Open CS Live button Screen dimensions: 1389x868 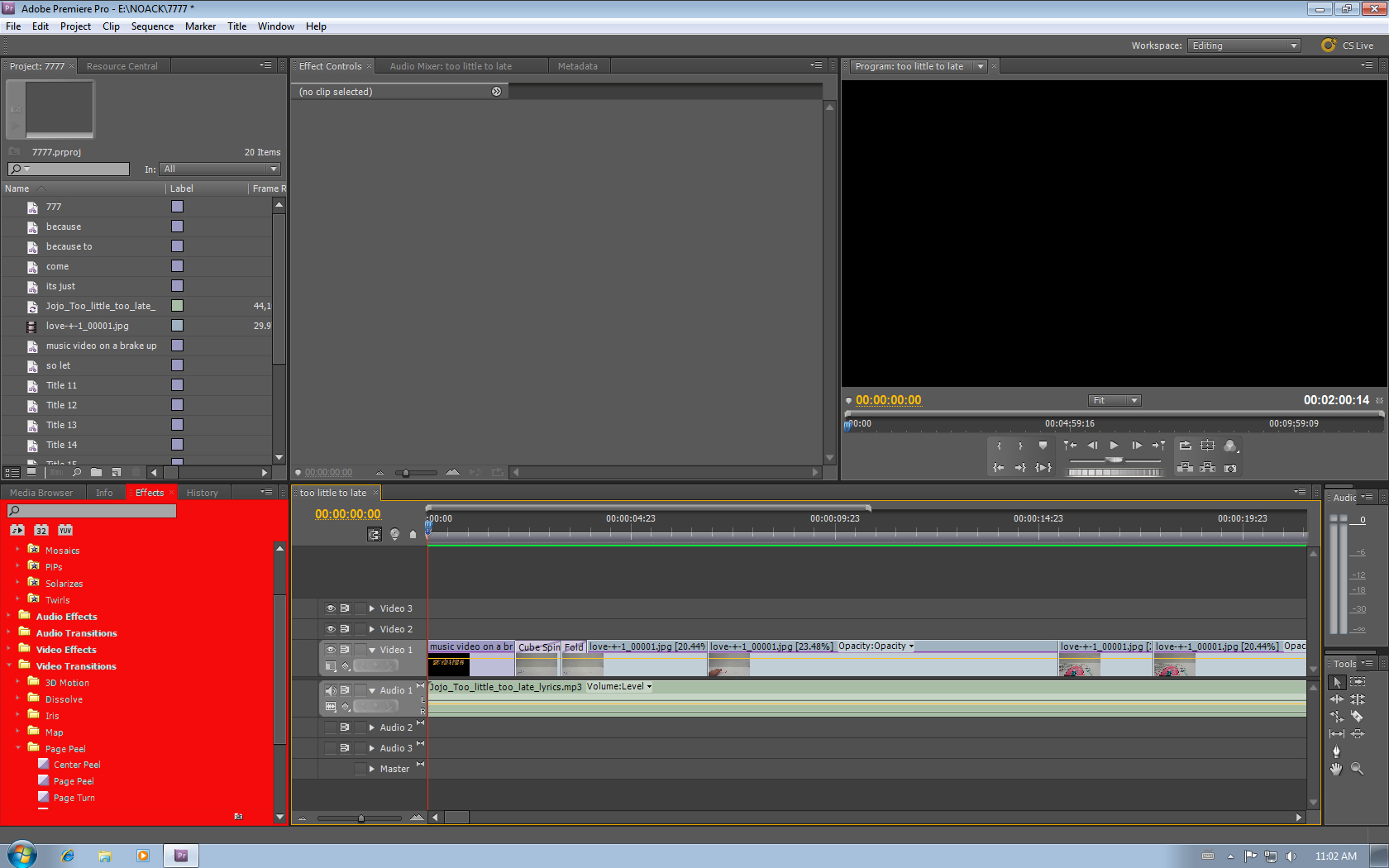click(x=1348, y=45)
